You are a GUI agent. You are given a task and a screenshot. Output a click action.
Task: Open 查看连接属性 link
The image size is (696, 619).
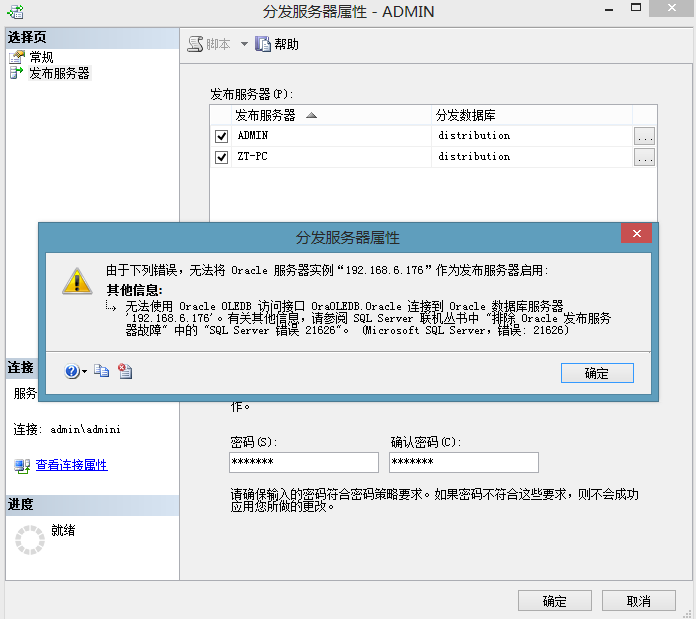(x=71, y=465)
